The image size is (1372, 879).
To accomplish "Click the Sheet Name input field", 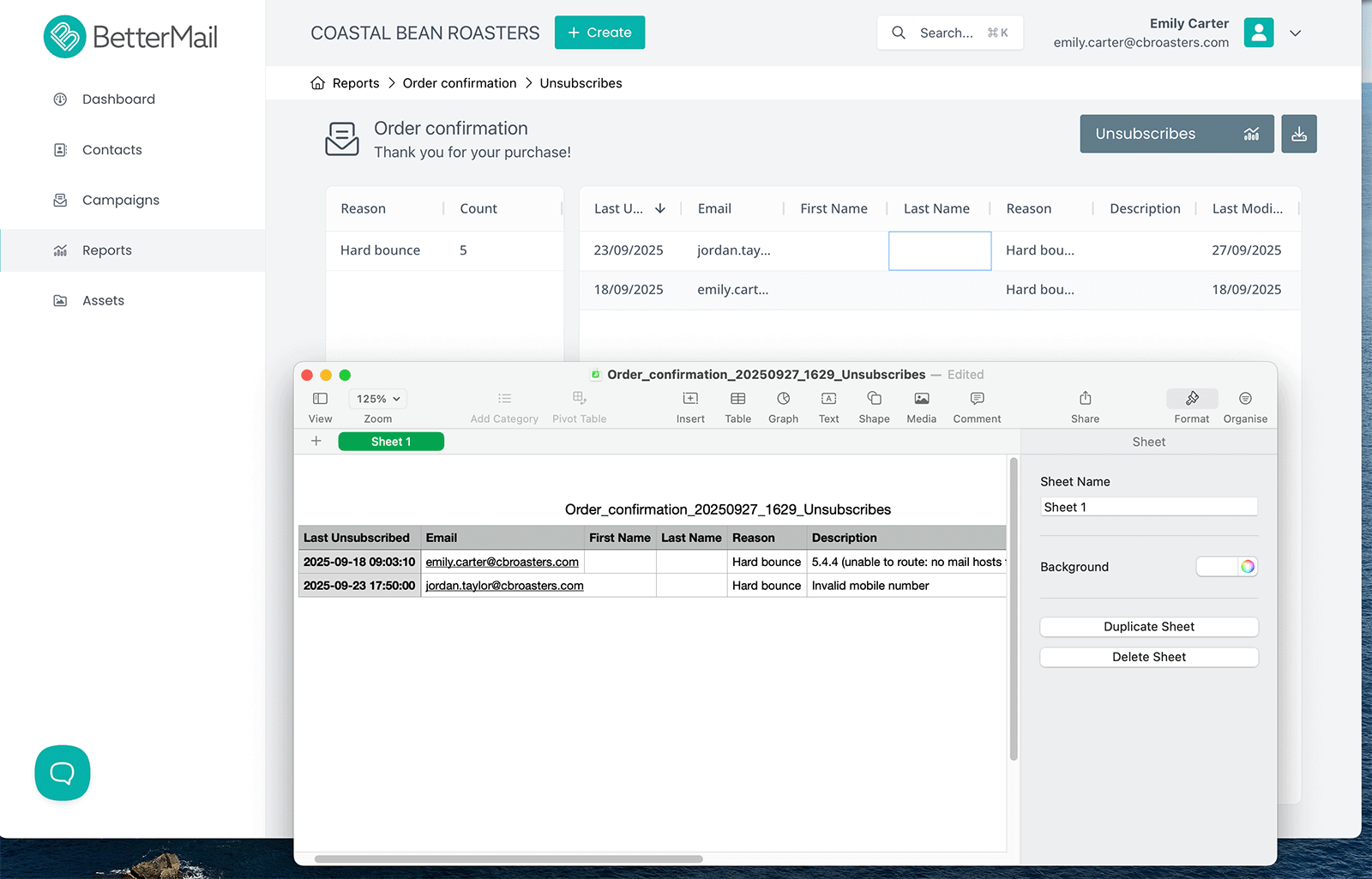I will (1148, 507).
